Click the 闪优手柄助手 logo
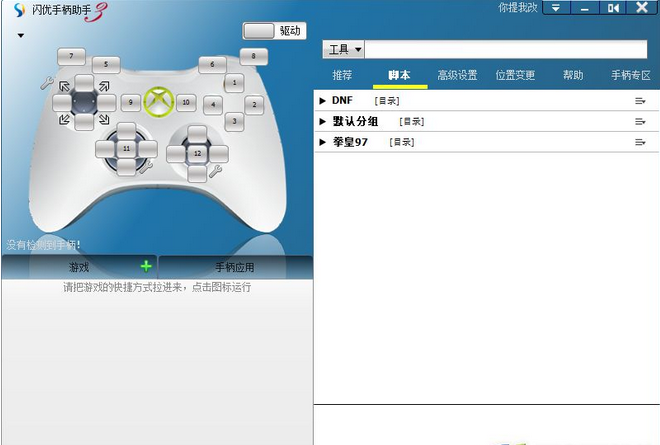The height and width of the screenshot is (445, 660). [59, 11]
